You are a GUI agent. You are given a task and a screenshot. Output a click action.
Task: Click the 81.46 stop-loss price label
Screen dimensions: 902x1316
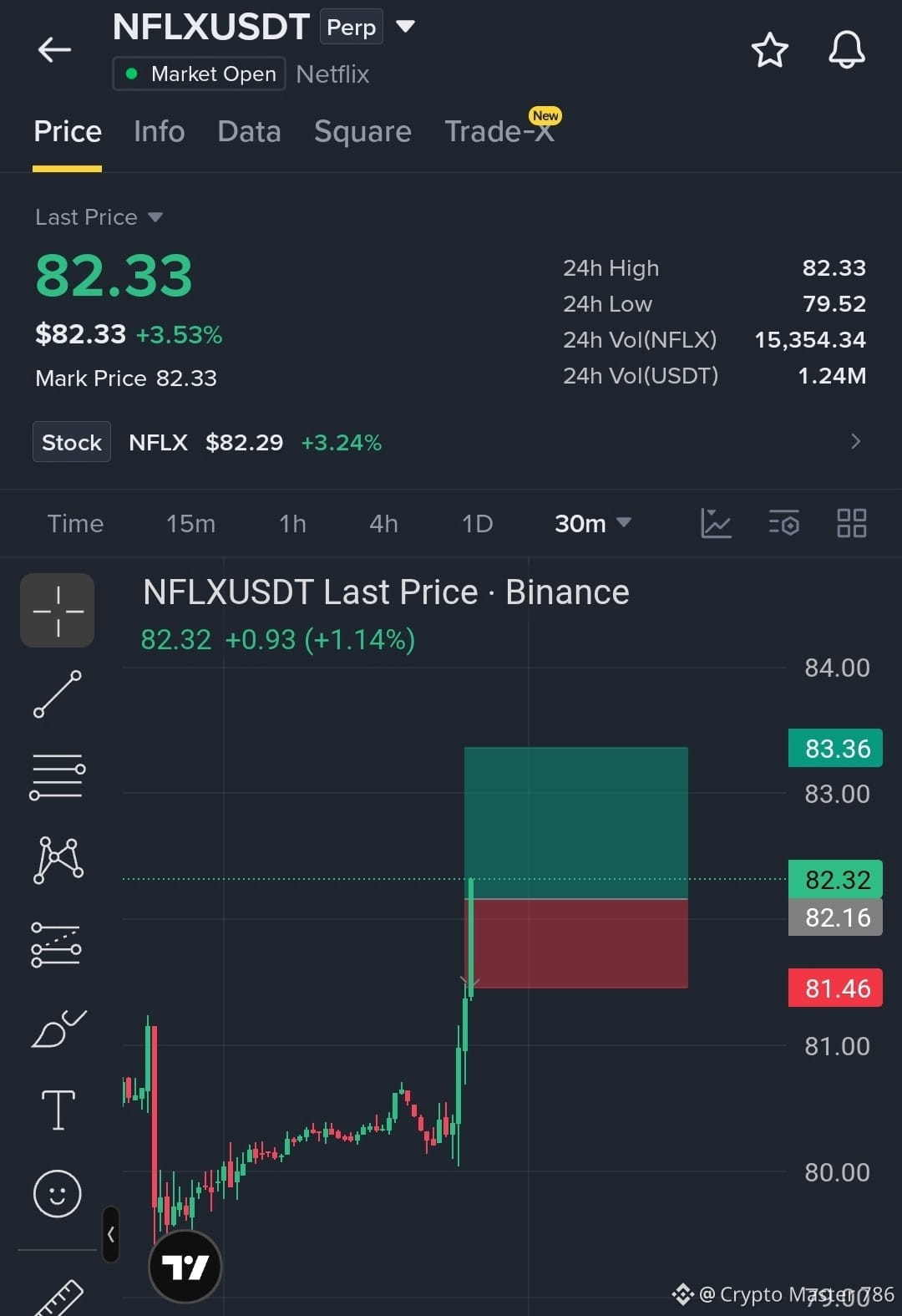tap(835, 988)
